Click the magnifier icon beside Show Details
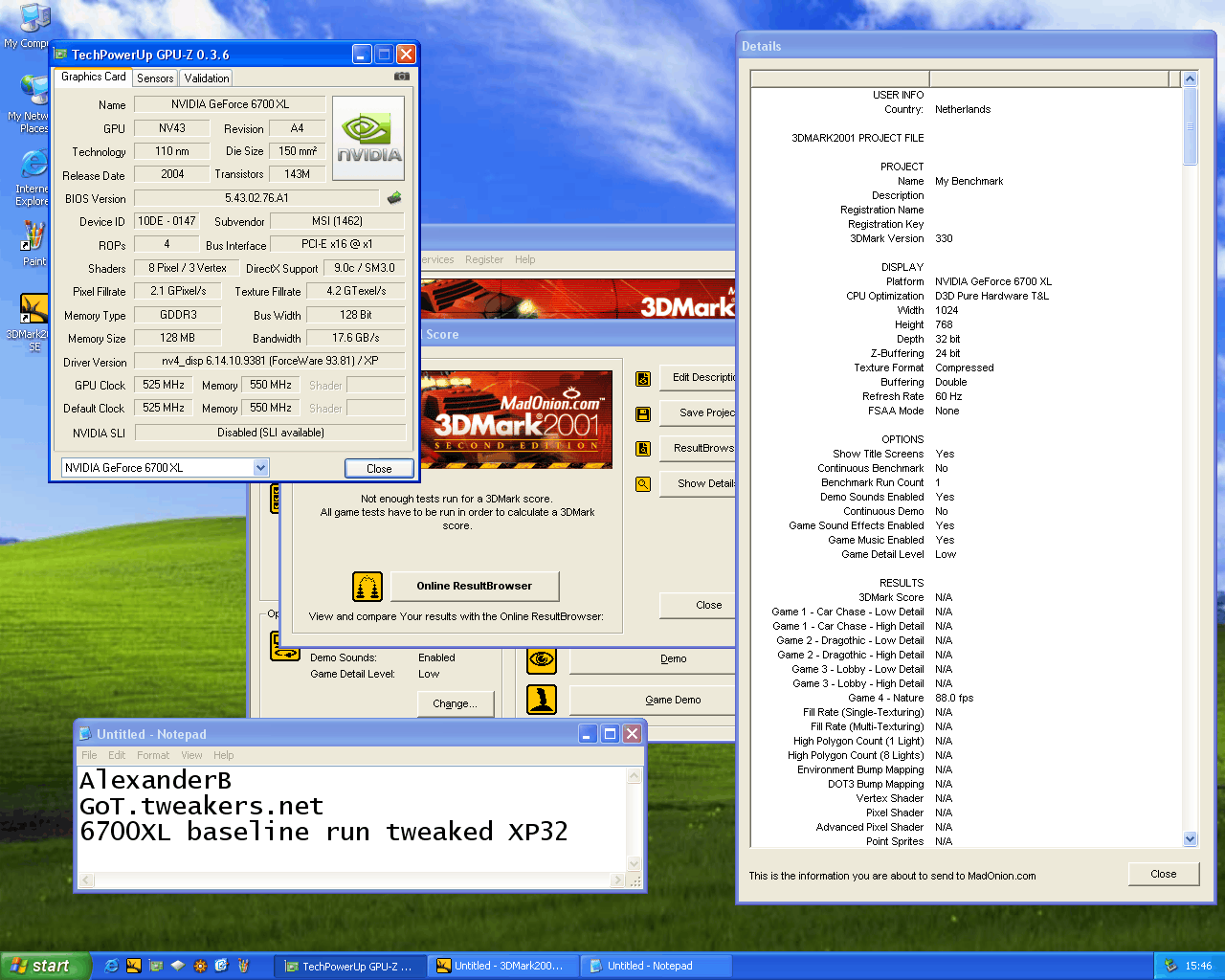 [x=643, y=484]
